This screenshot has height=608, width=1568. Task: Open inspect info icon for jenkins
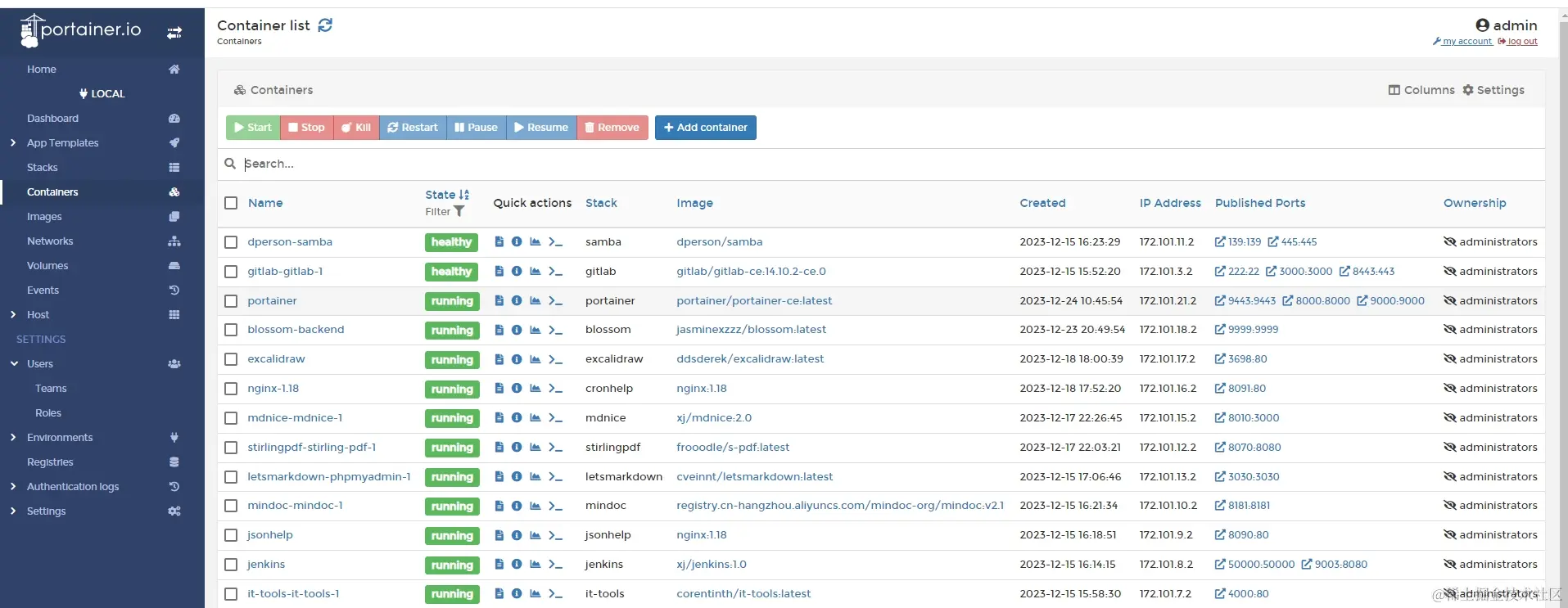[517, 565]
